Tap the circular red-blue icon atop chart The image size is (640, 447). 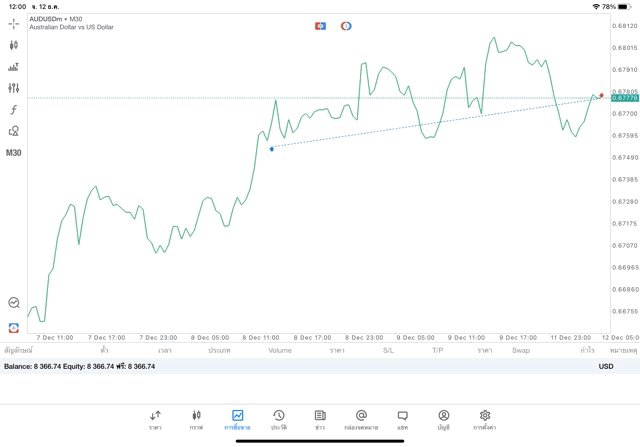(346, 26)
